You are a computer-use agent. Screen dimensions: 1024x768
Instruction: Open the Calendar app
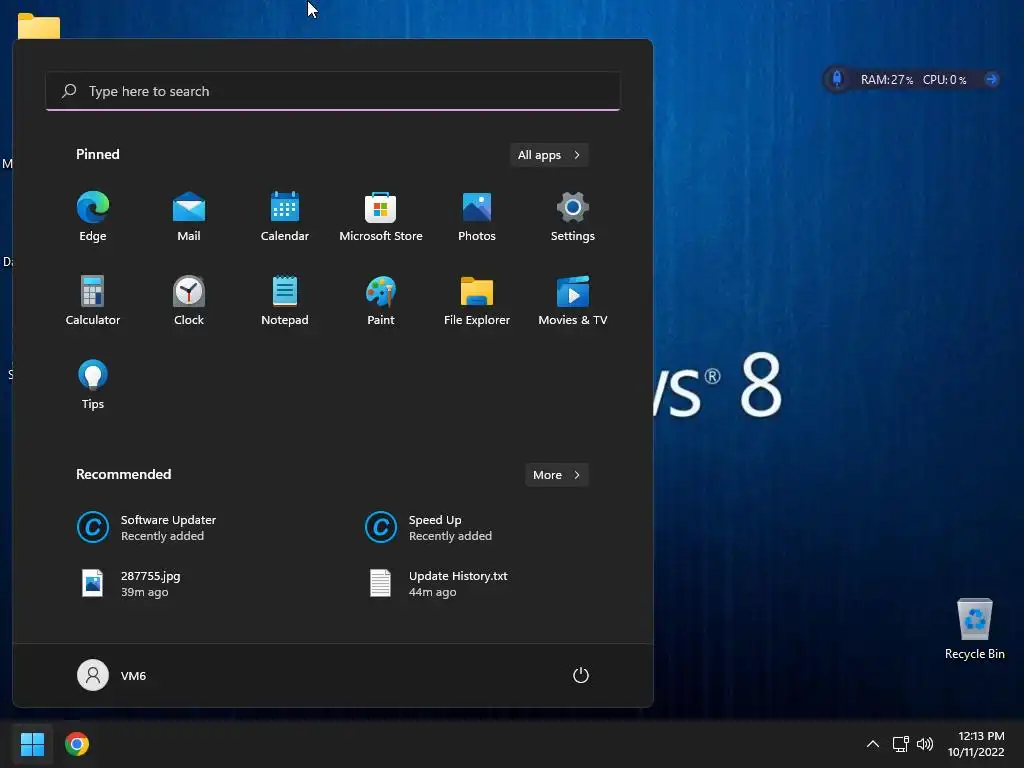[x=285, y=216]
